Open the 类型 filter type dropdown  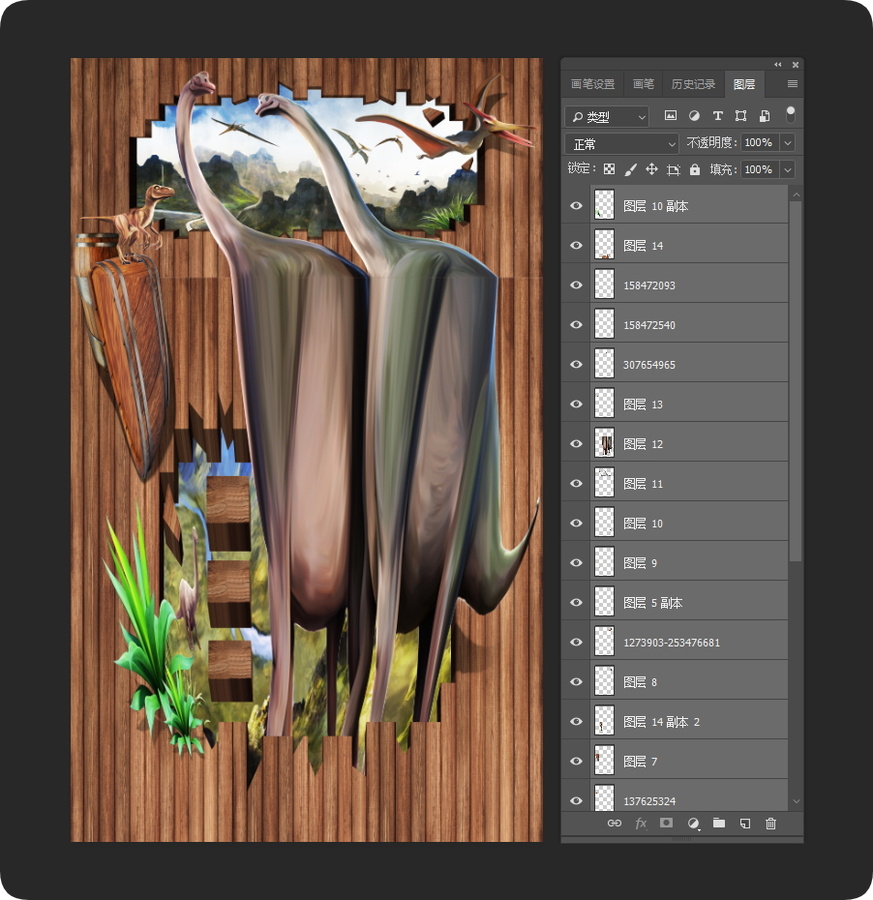tap(607, 117)
